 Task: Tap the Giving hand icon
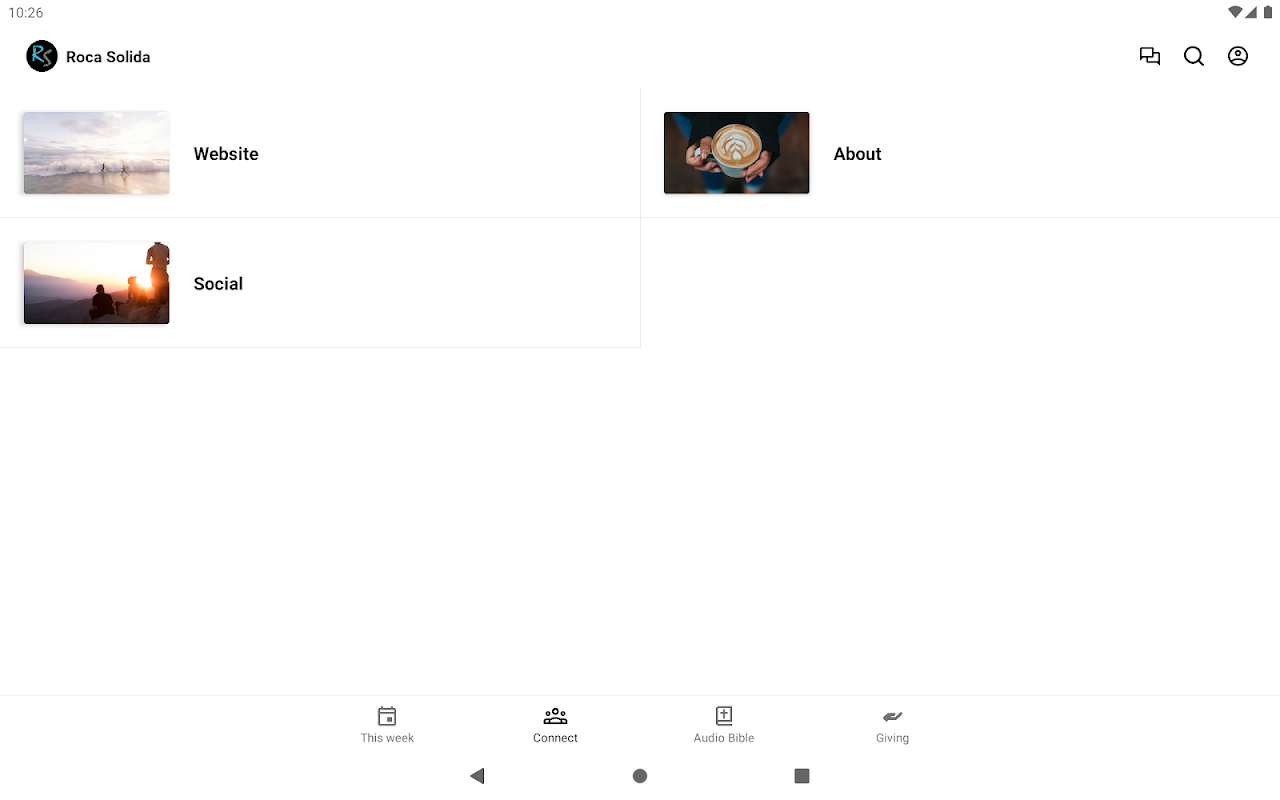(x=892, y=716)
